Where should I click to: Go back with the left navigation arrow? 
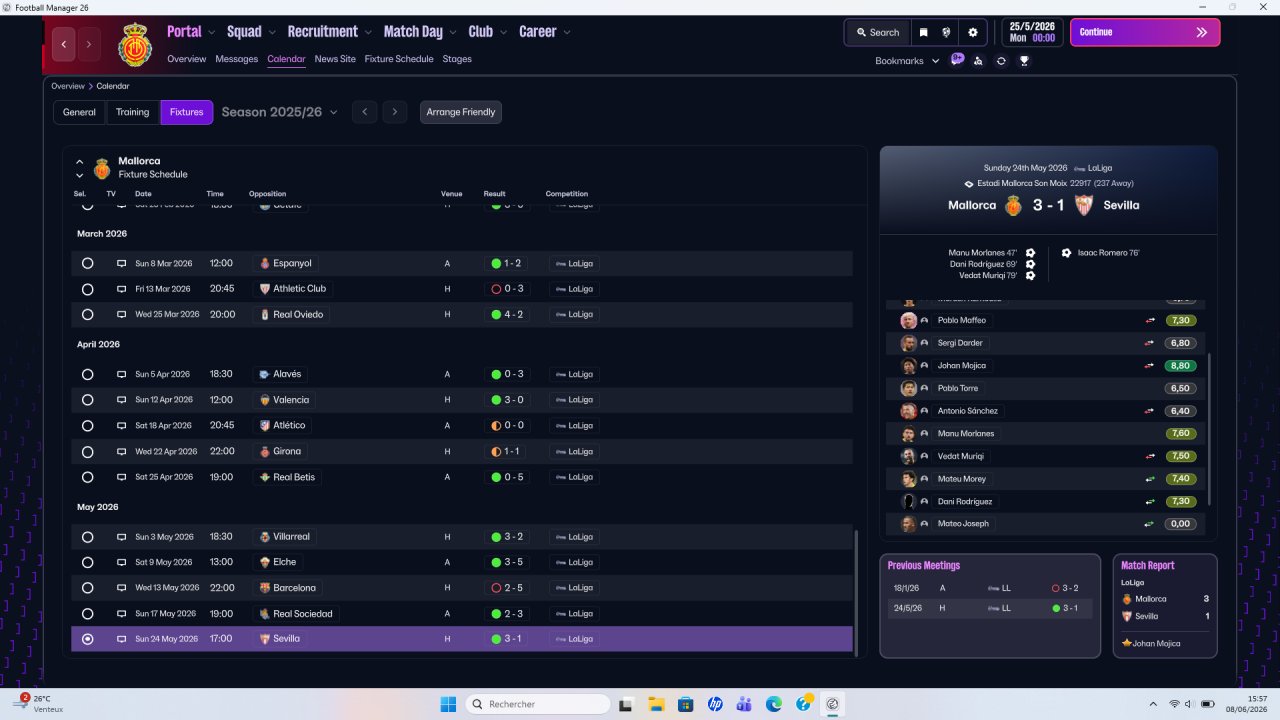coord(64,44)
